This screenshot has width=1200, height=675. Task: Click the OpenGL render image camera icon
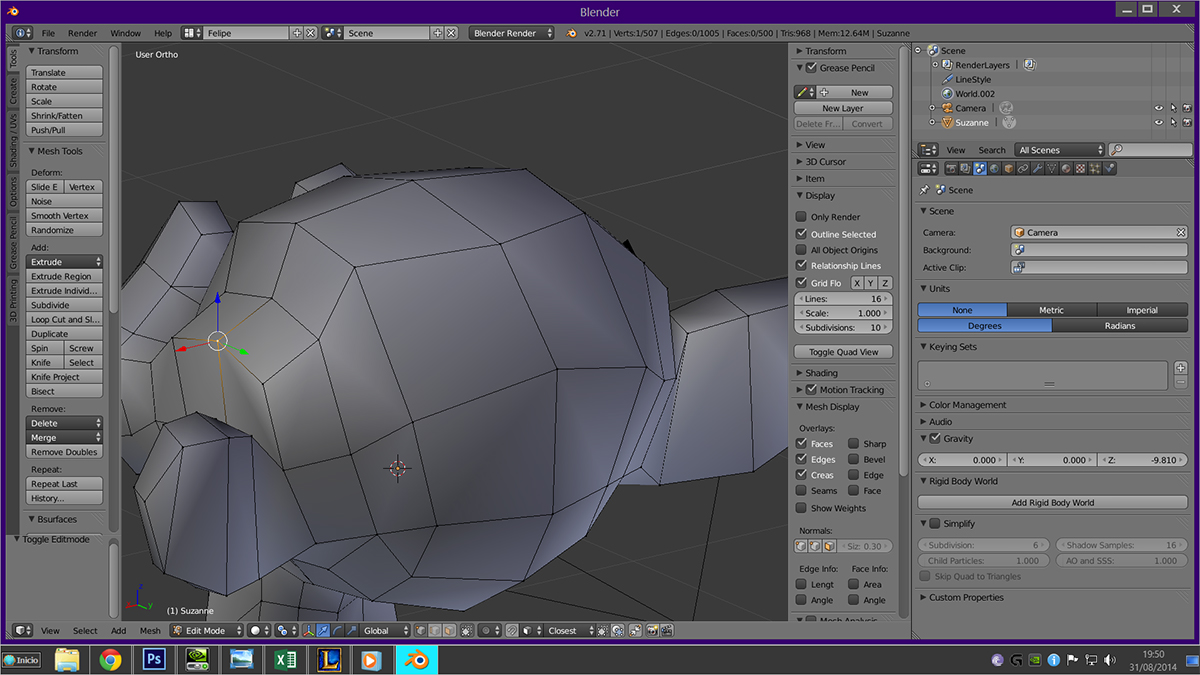pyautogui.click(x=653, y=631)
